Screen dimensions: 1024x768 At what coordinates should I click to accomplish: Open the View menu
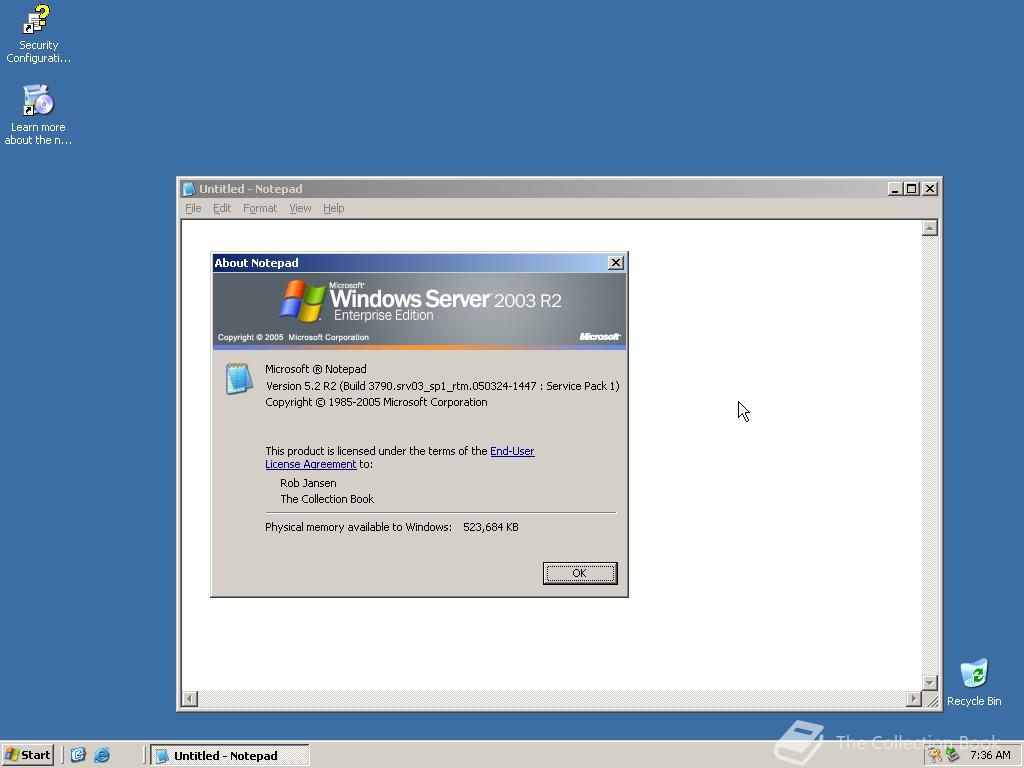pos(300,208)
